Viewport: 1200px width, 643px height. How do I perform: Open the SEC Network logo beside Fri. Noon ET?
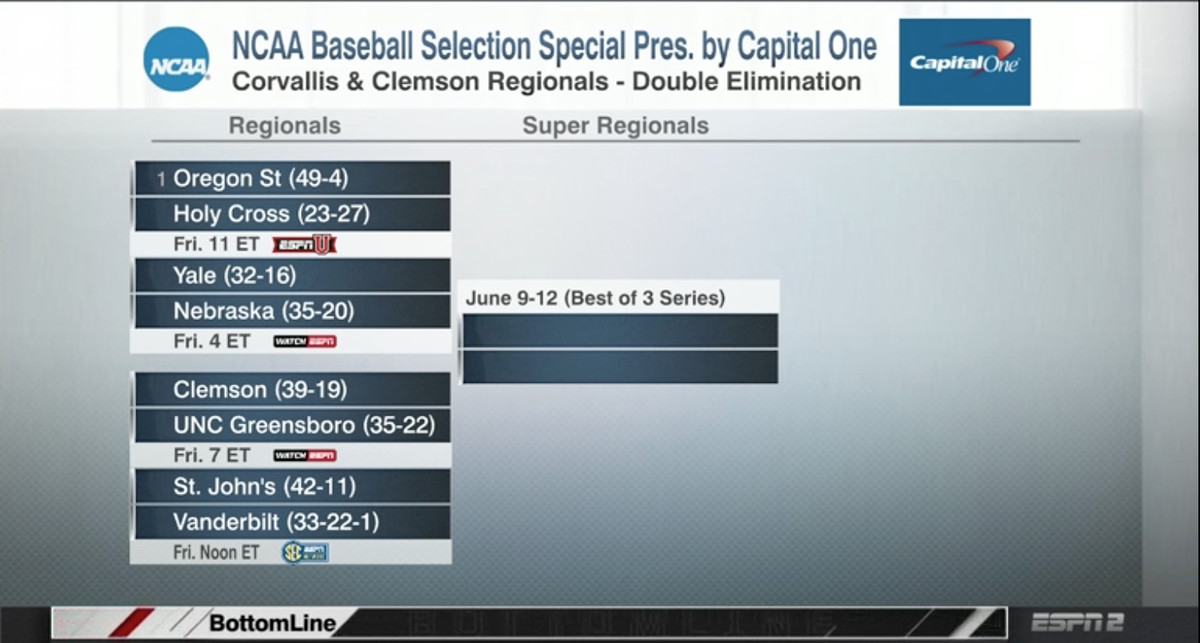coord(305,552)
